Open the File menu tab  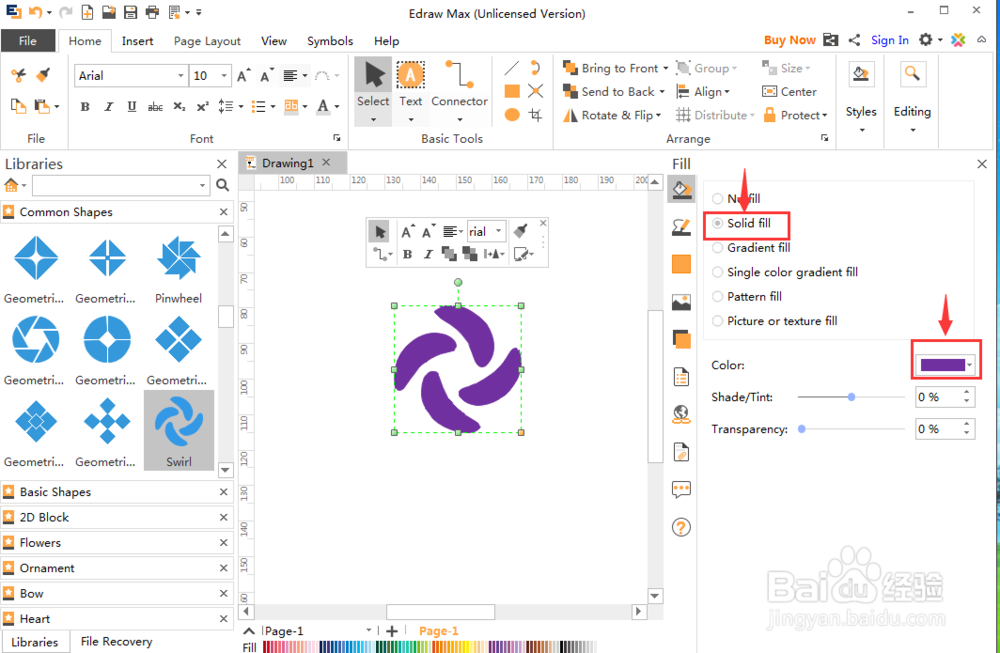click(x=27, y=41)
